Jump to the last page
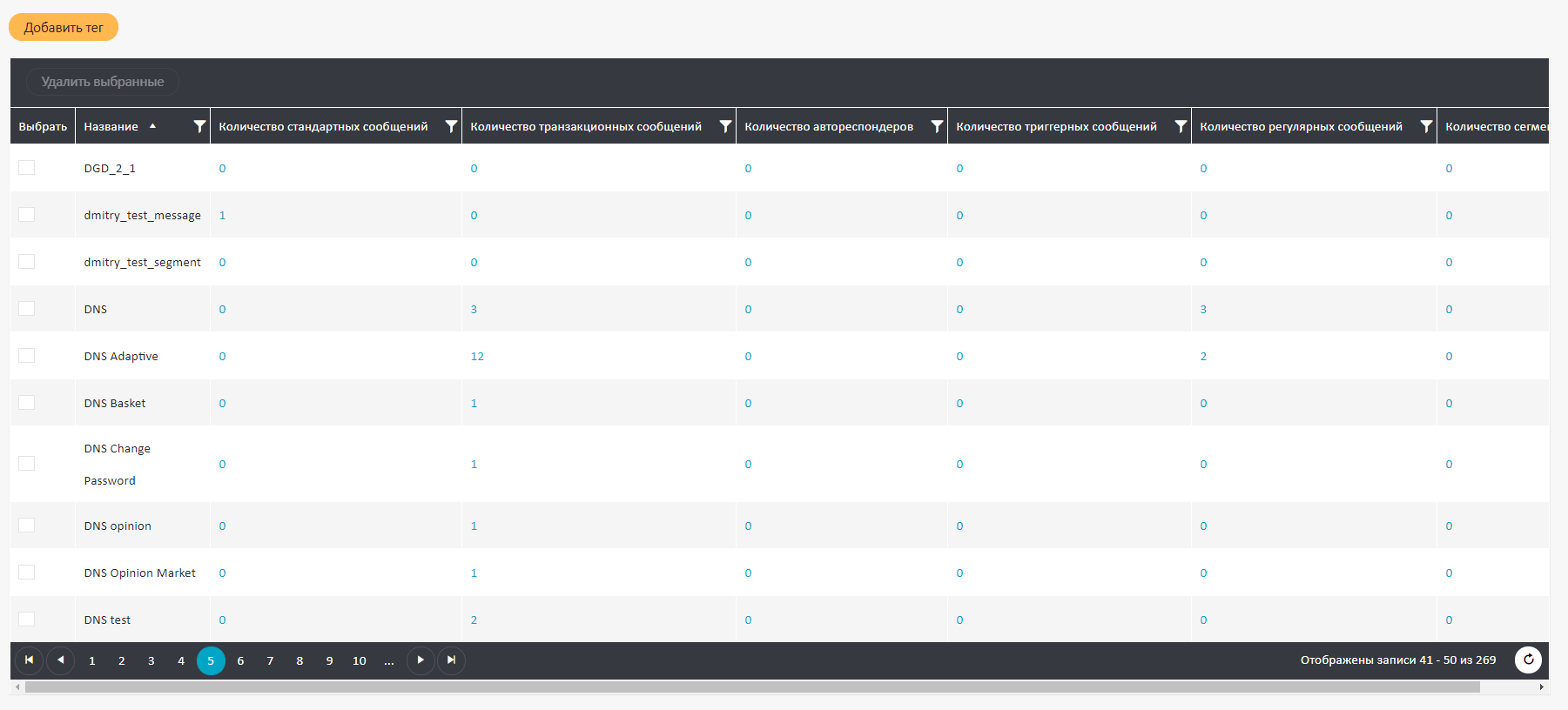 pyautogui.click(x=451, y=660)
